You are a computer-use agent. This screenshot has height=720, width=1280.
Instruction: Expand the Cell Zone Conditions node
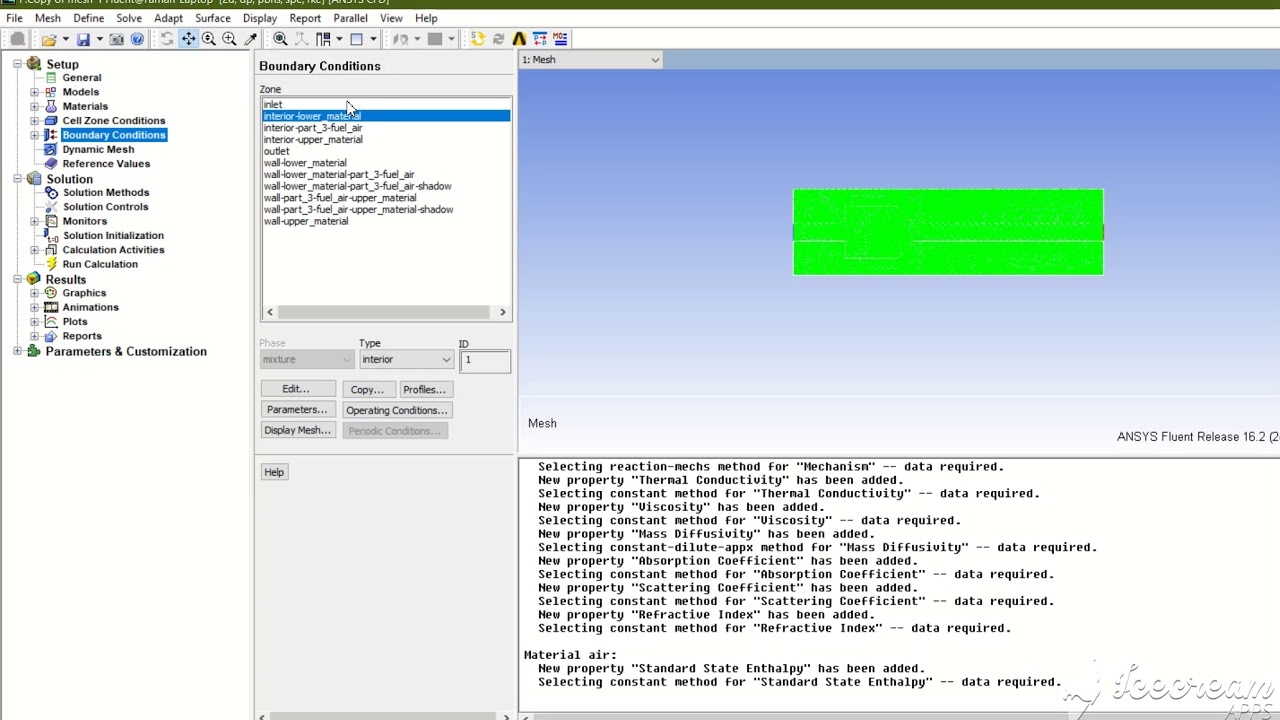[x=35, y=121]
